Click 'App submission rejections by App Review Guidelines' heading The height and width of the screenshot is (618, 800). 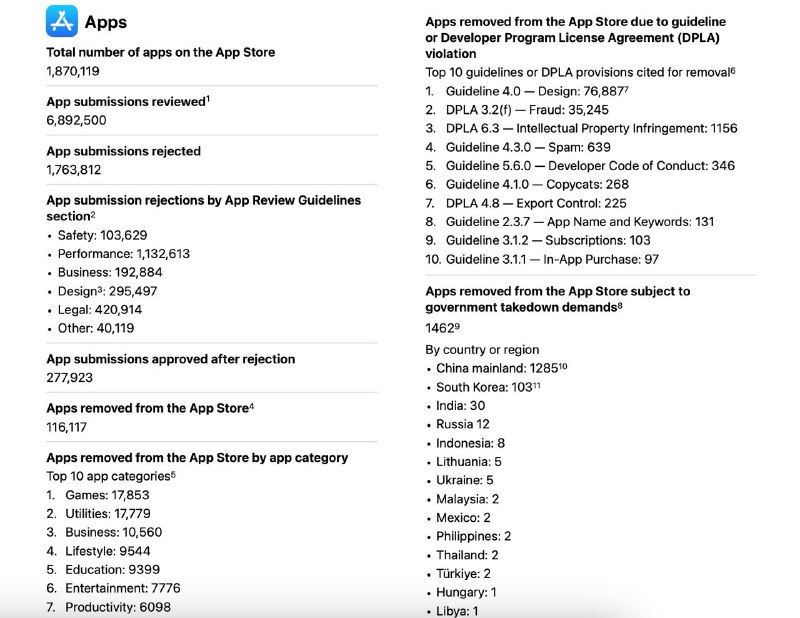204,208
